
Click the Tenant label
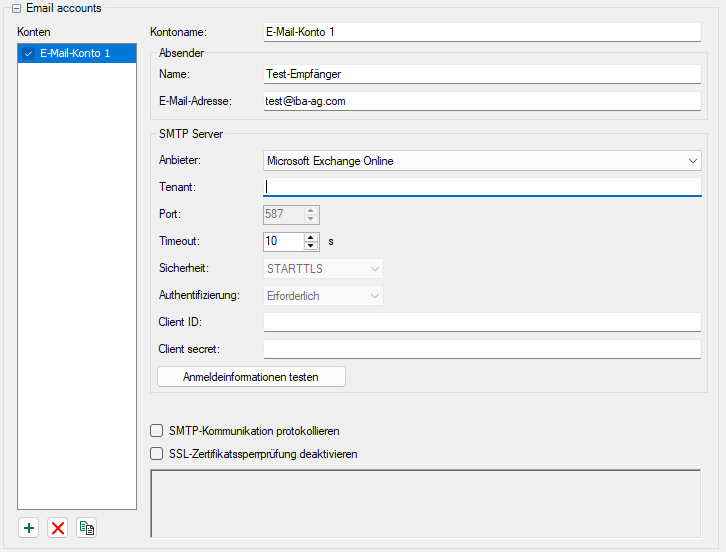click(177, 187)
